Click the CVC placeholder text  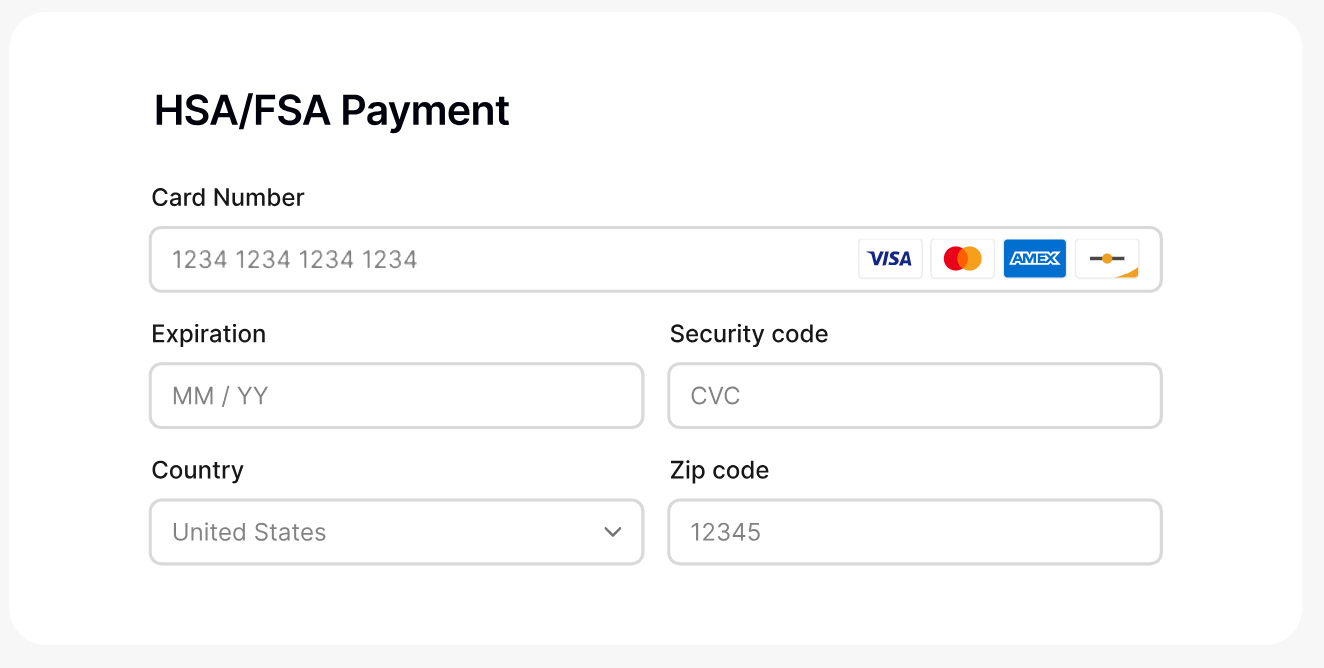click(715, 396)
